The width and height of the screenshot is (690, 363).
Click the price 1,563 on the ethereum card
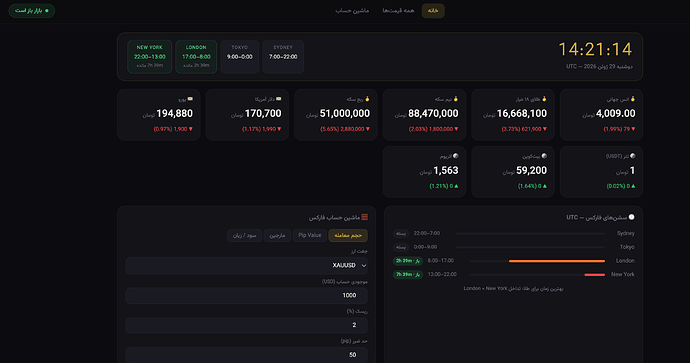446,170
